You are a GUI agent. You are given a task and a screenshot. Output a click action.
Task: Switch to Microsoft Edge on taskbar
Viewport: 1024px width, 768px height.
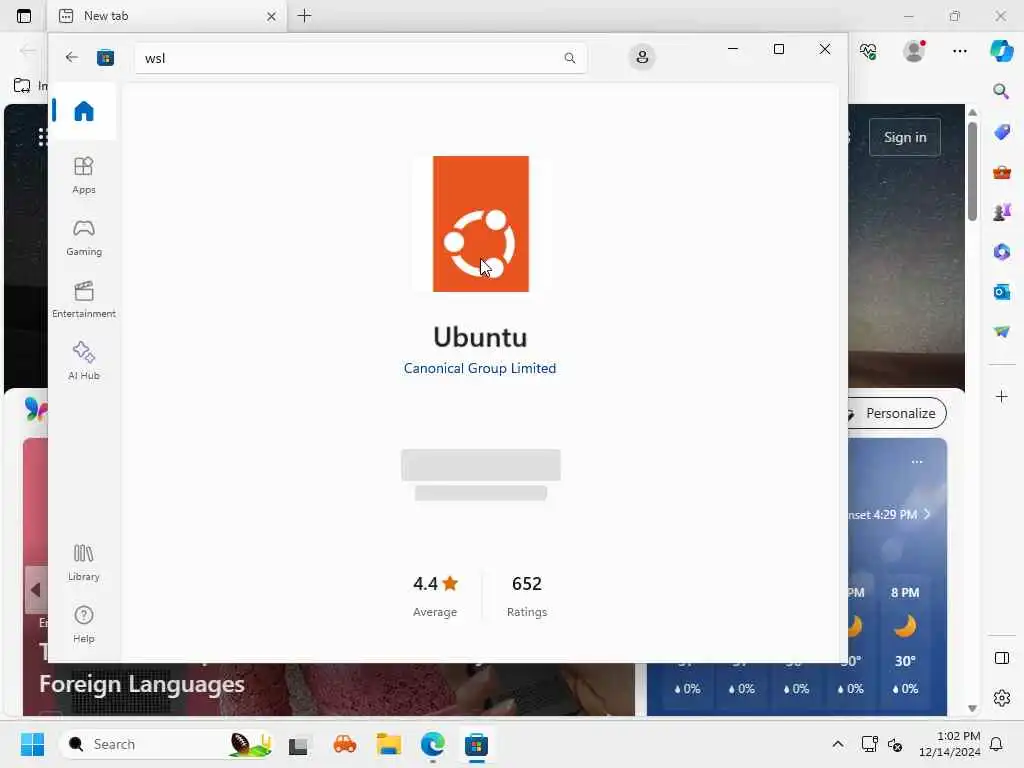[x=432, y=744]
